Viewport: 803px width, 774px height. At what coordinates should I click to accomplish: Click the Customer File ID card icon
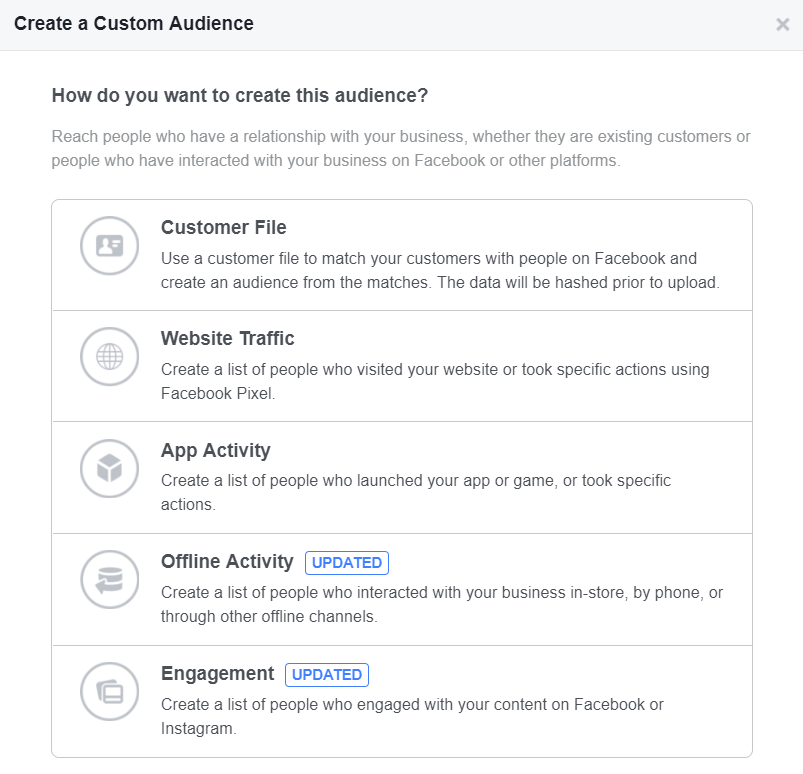tap(109, 246)
